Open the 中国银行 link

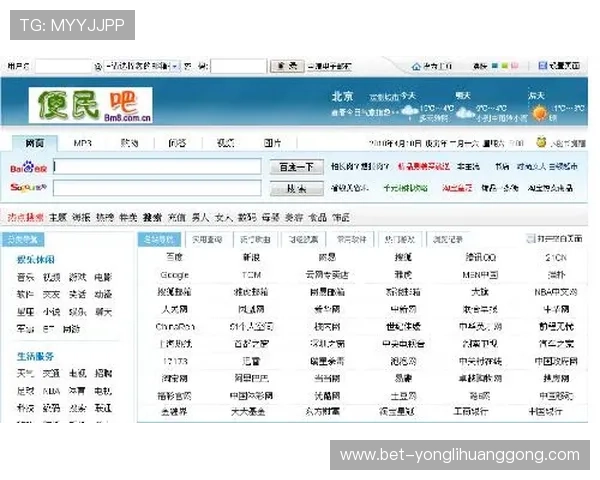point(545,411)
